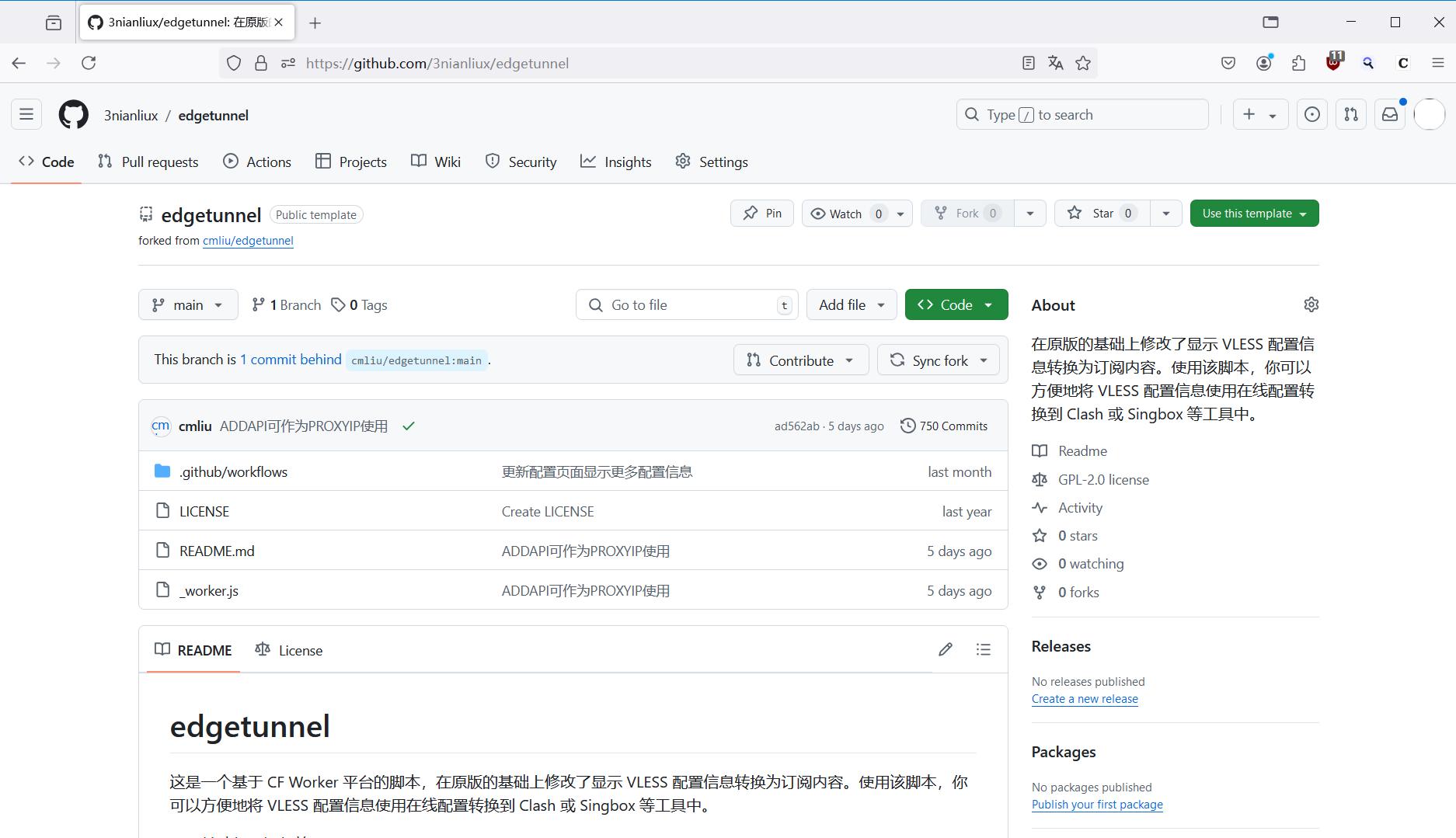The height and width of the screenshot is (838, 1456).
Task: Open the repository Settings tab
Action: pos(712,162)
